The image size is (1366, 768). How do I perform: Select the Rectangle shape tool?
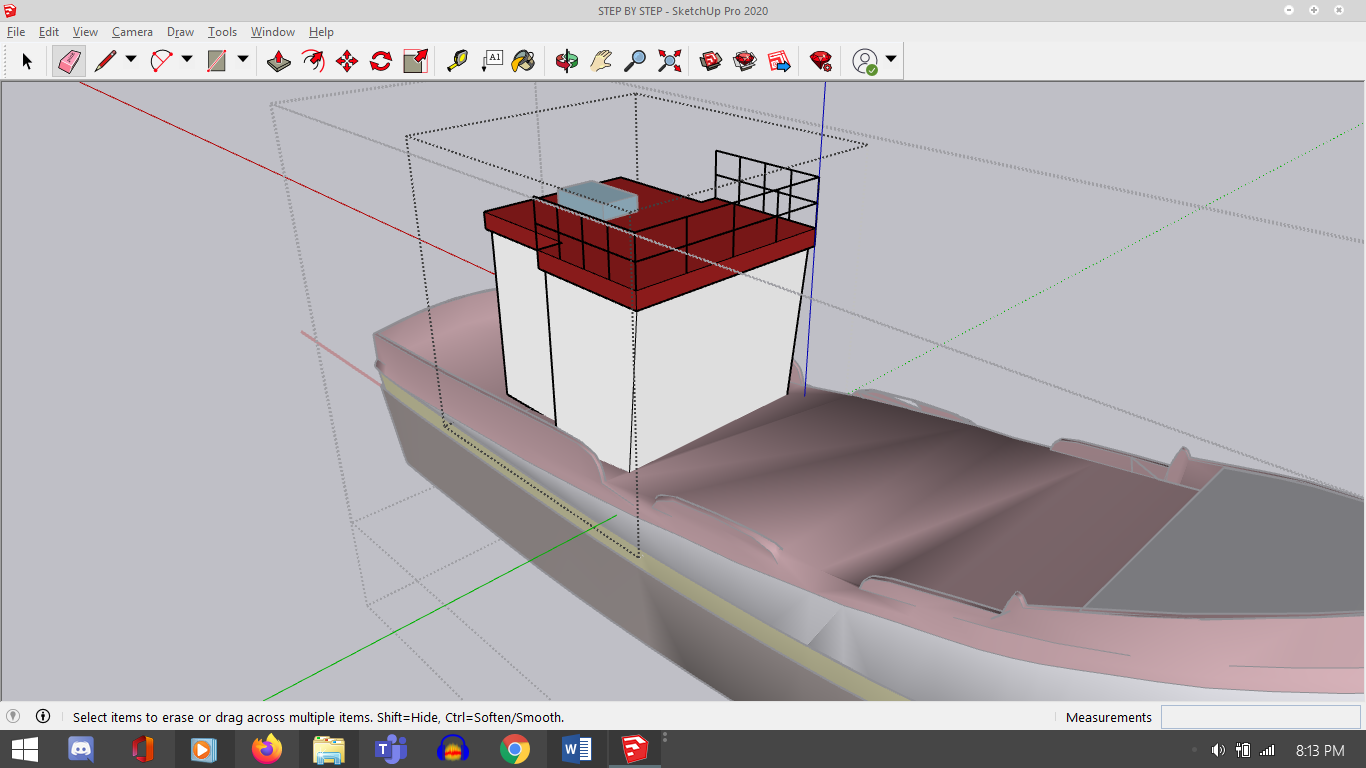(x=217, y=61)
